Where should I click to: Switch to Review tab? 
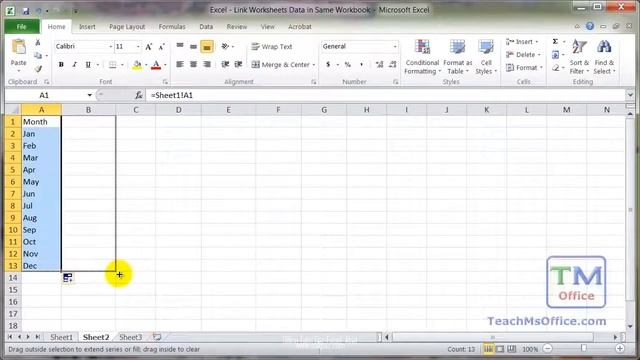(237, 27)
